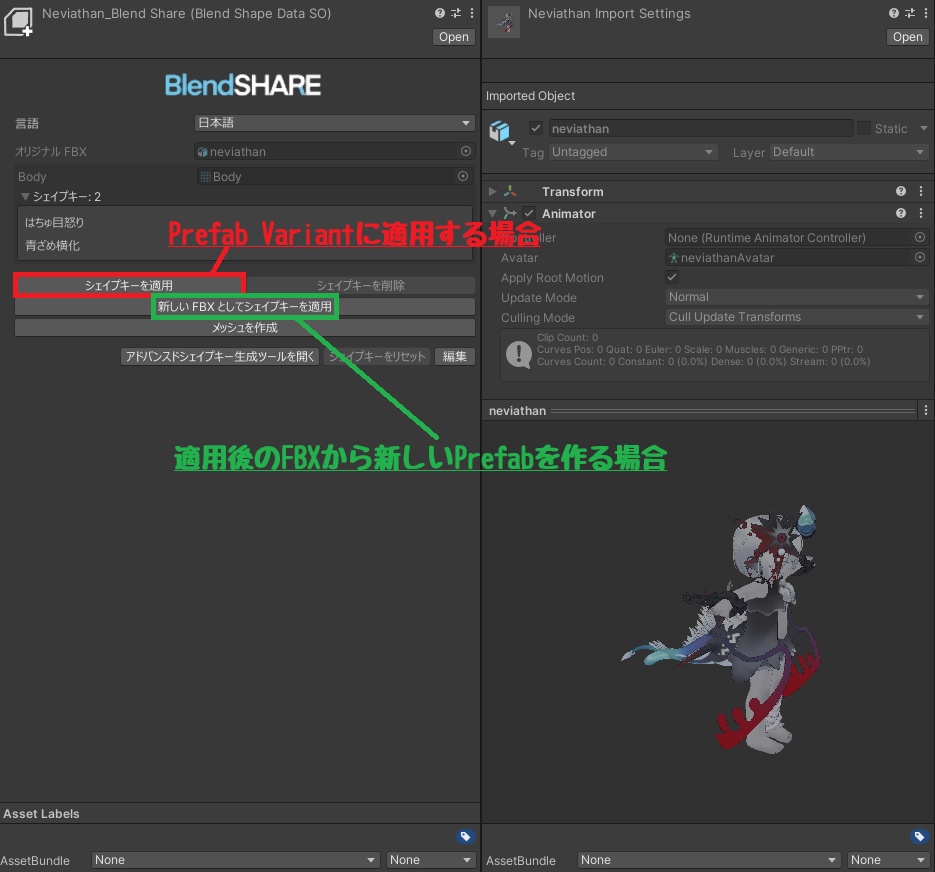Click the Blend Shape Data SO asset icon
The height and width of the screenshot is (872, 935).
[17, 21]
